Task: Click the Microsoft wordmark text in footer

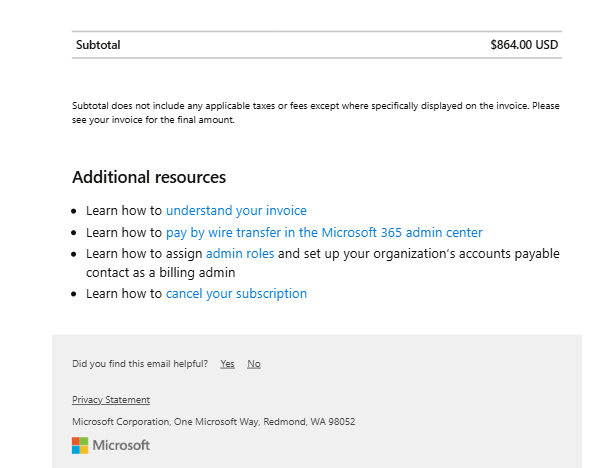Action: tap(121, 445)
